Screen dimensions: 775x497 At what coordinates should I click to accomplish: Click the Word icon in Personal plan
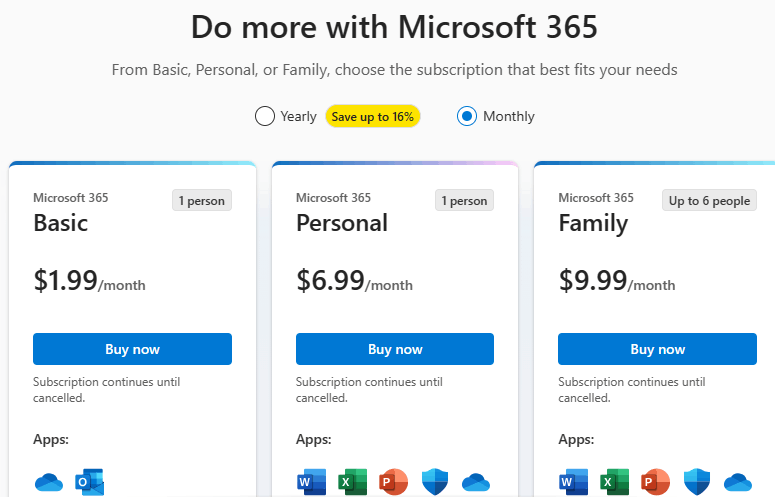[311, 482]
